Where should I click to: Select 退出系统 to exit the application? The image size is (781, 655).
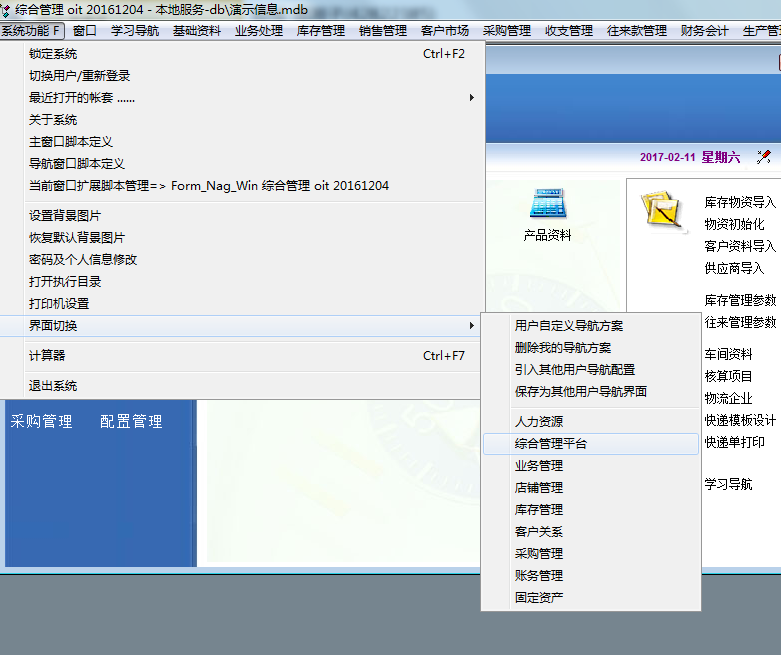tap(53, 386)
